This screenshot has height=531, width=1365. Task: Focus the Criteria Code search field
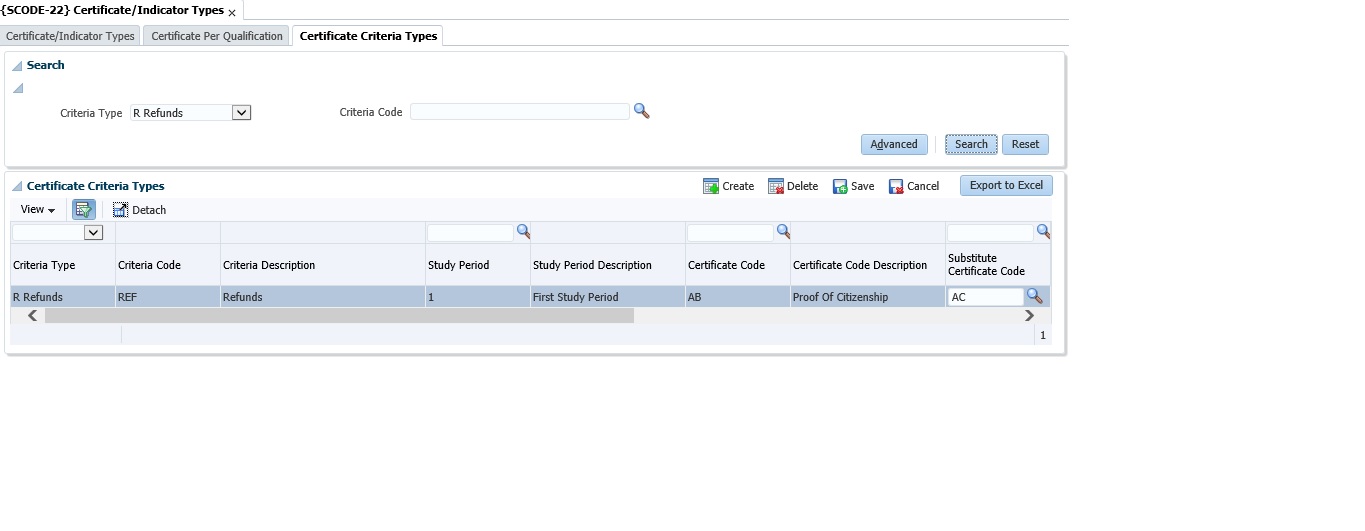(520, 112)
